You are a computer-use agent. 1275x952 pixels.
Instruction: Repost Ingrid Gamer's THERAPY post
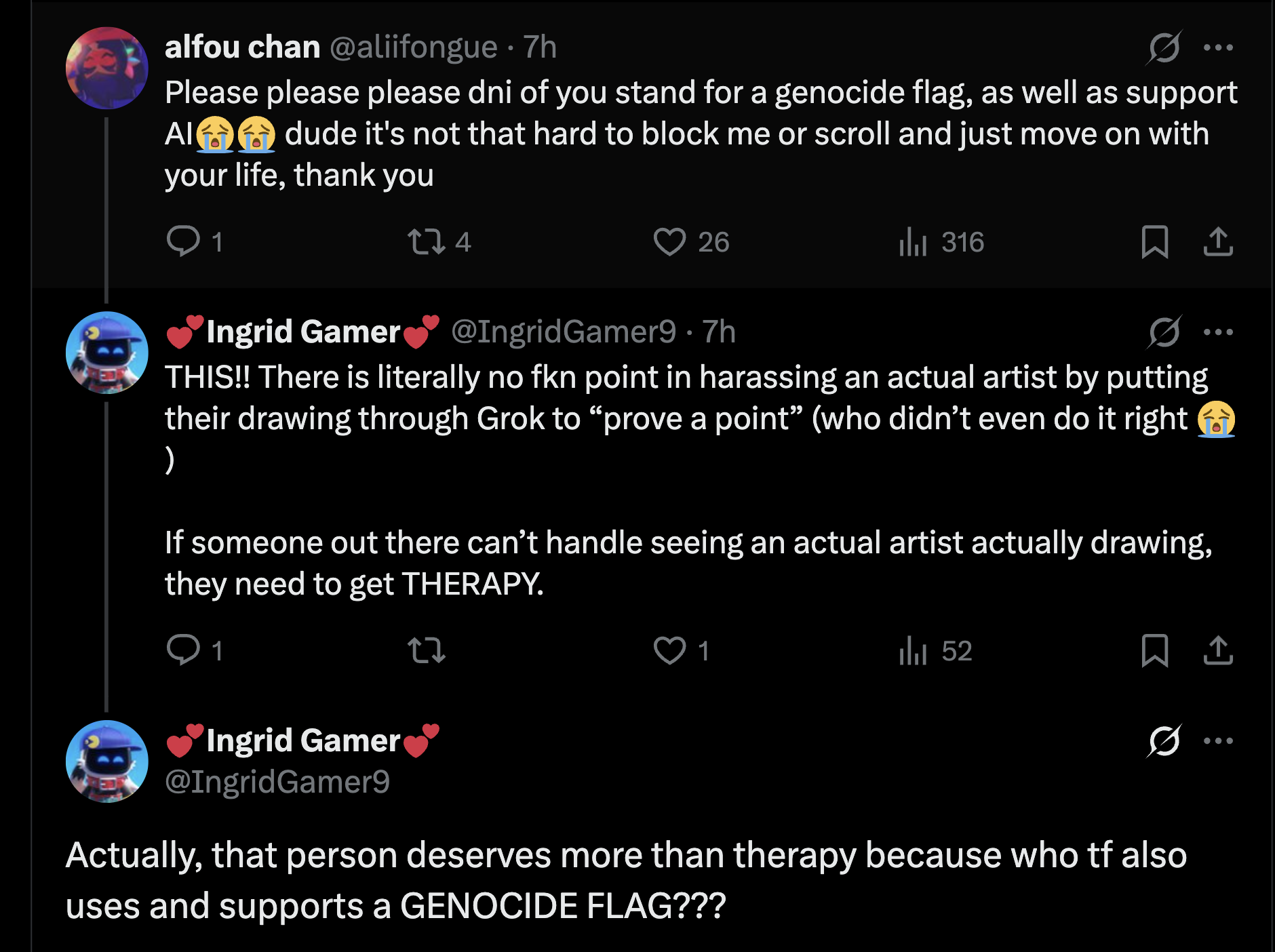coord(426,650)
